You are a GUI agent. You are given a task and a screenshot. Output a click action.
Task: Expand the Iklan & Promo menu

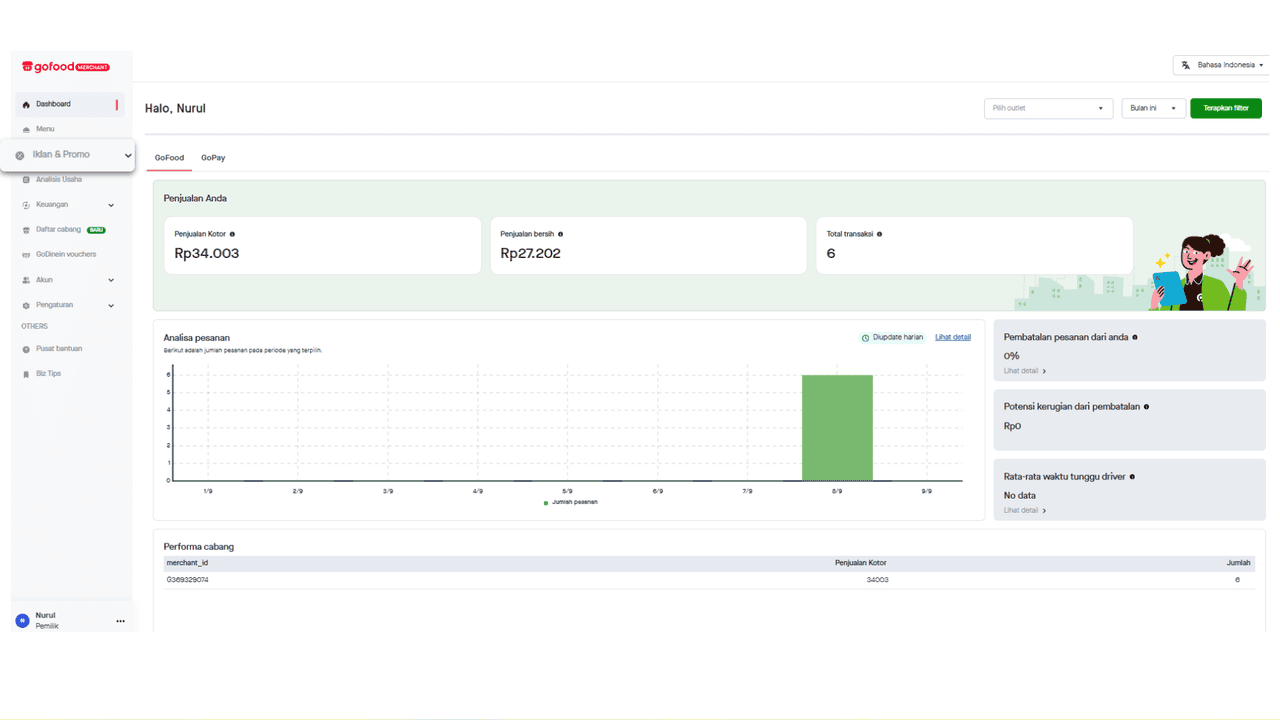68,155
